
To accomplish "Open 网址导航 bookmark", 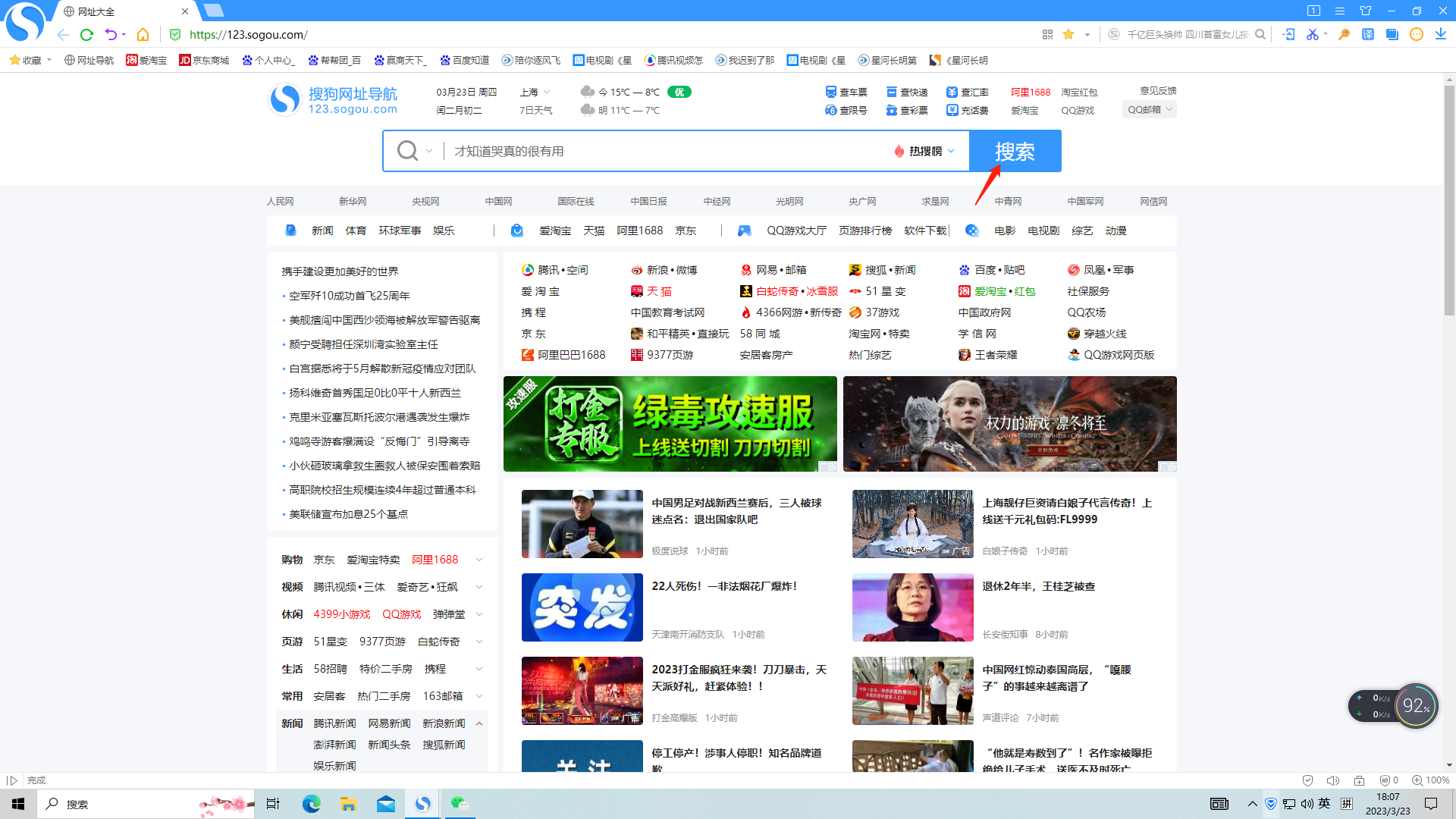I will click(x=89, y=60).
